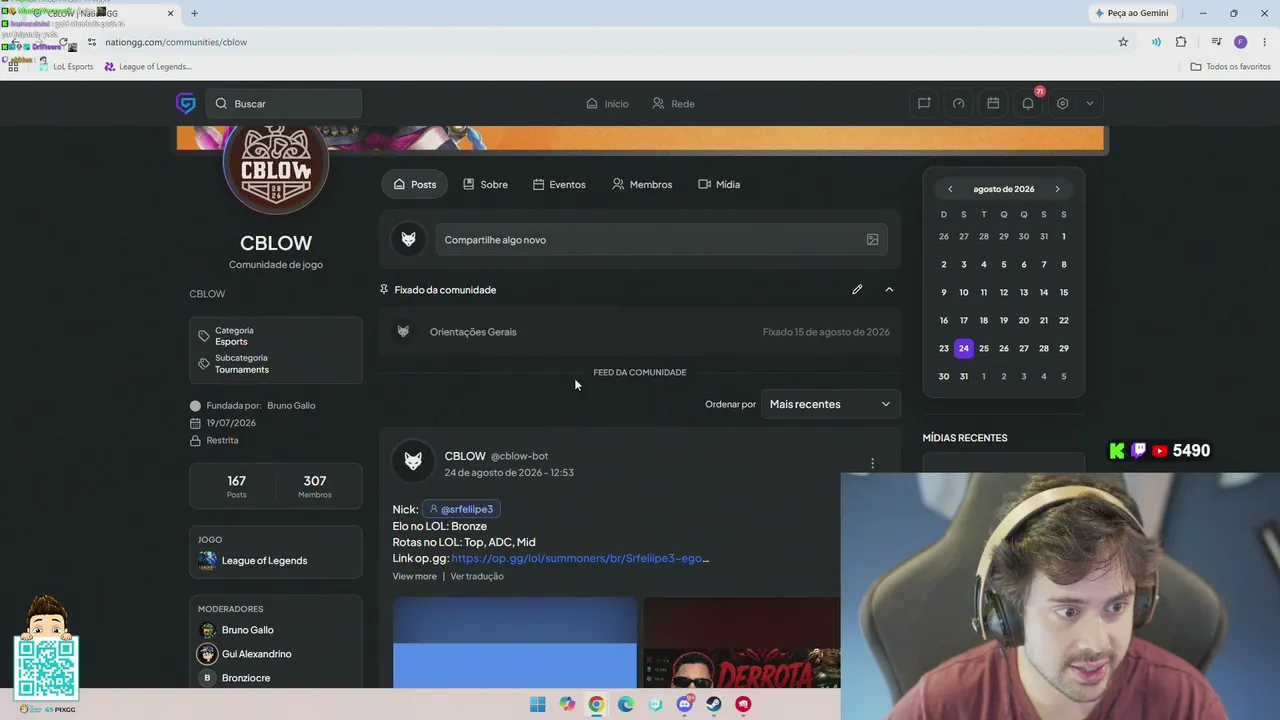Open the settings gear in the header
This screenshot has width=1280, height=720.
[1063, 103]
